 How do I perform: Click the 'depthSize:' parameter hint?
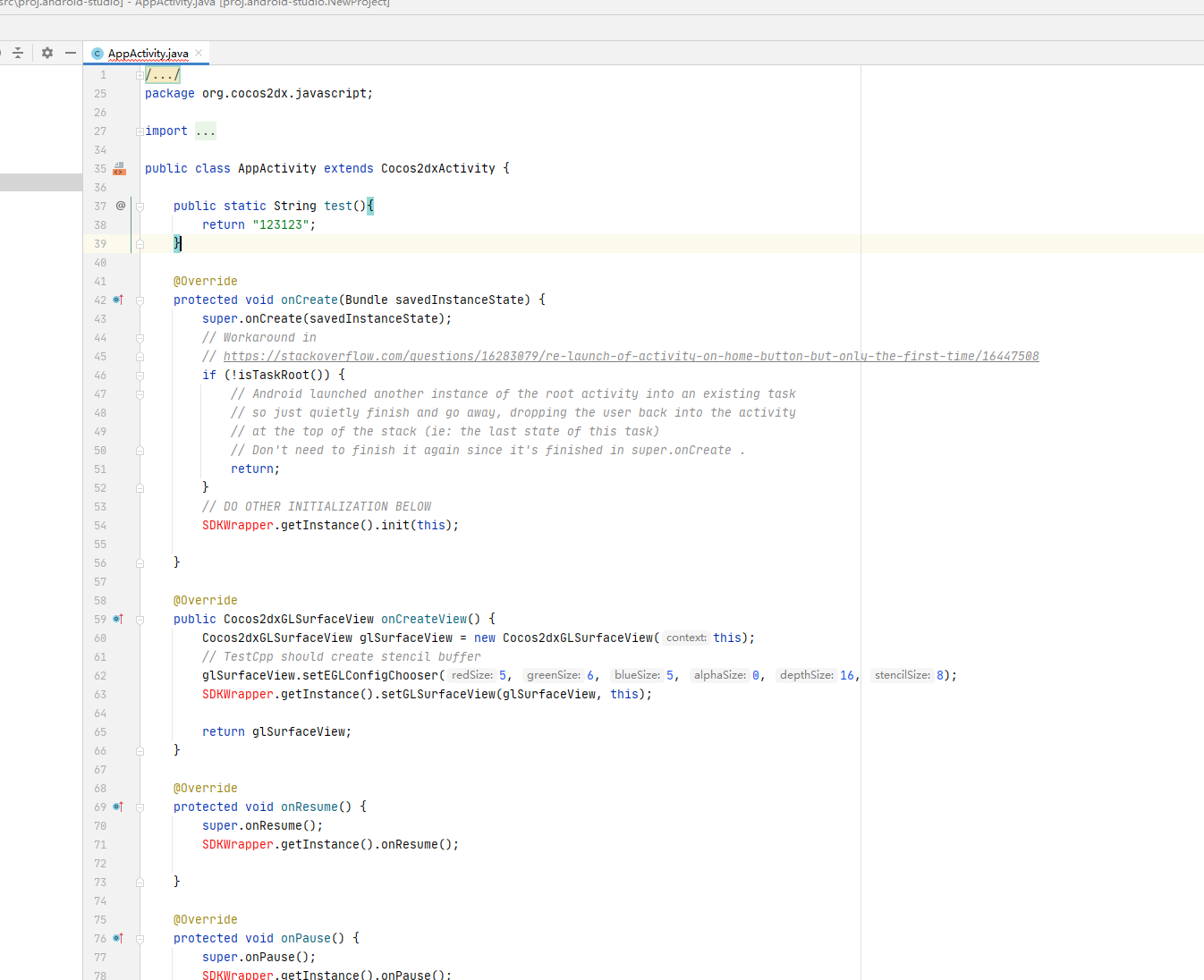click(x=807, y=675)
